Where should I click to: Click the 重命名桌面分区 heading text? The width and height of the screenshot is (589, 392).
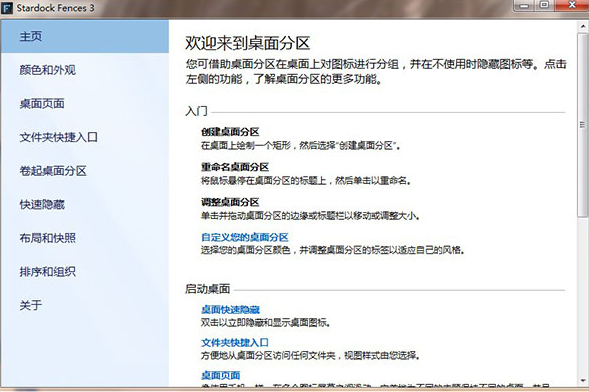click(x=235, y=167)
